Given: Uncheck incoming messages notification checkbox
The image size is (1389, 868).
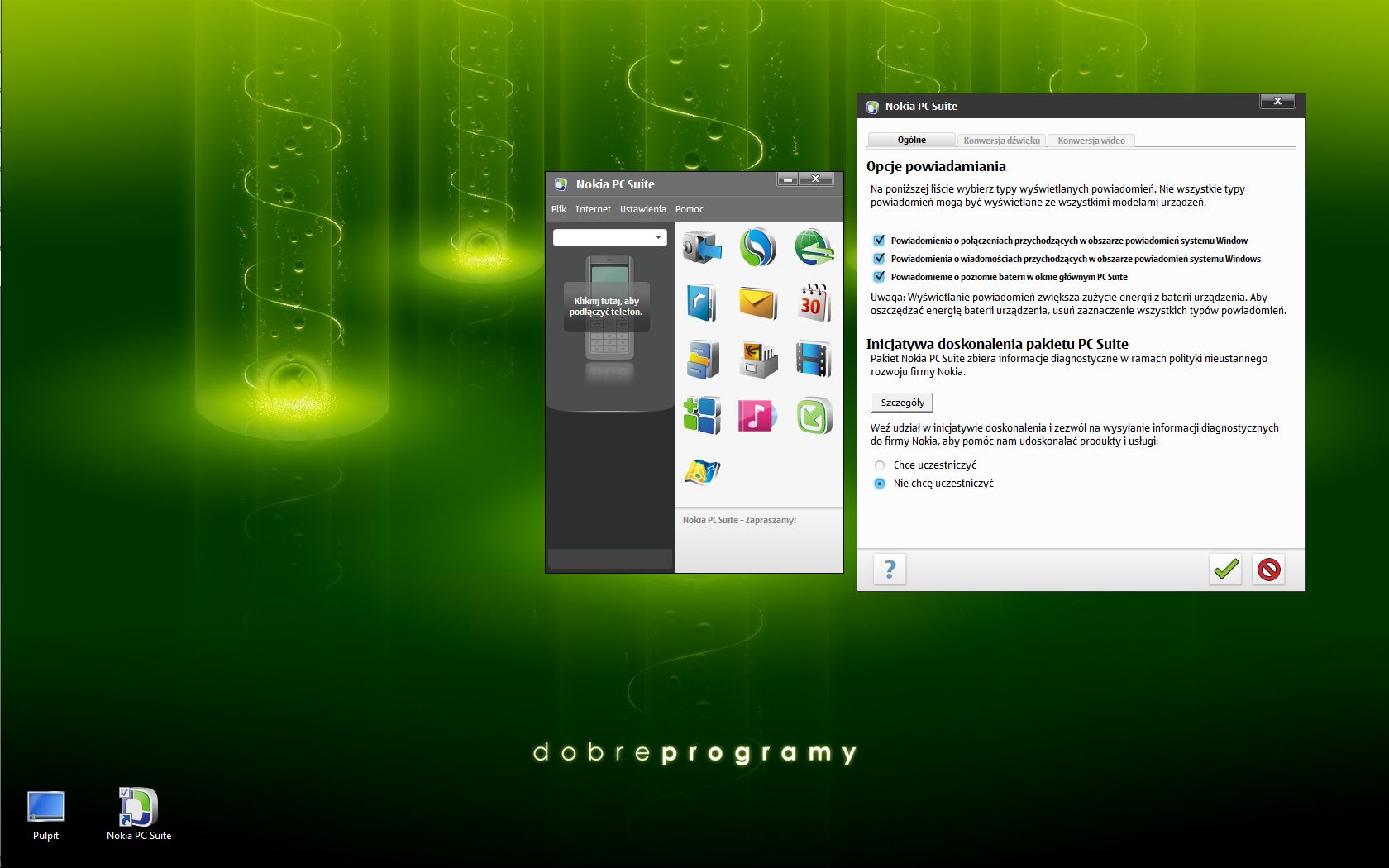Looking at the screenshot, I should pyautogui.click(x=879, y=259).
